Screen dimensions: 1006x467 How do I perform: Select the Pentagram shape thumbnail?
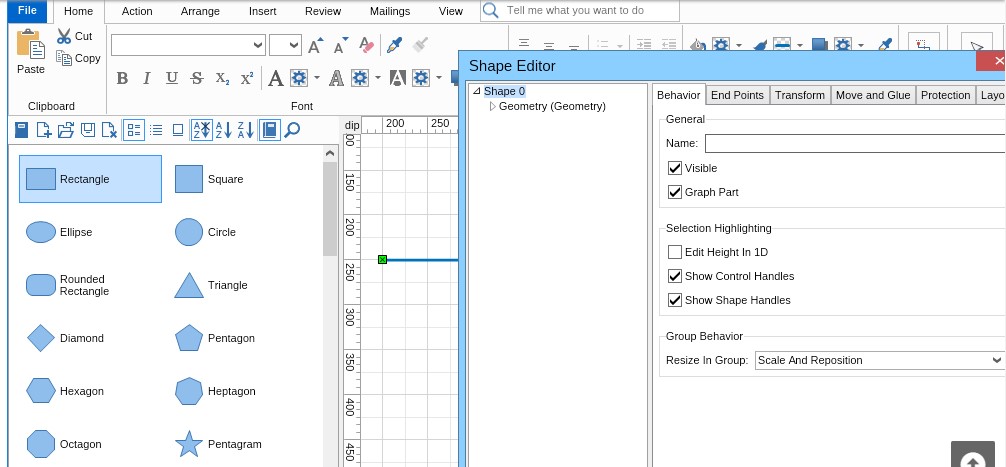point(189,444)
